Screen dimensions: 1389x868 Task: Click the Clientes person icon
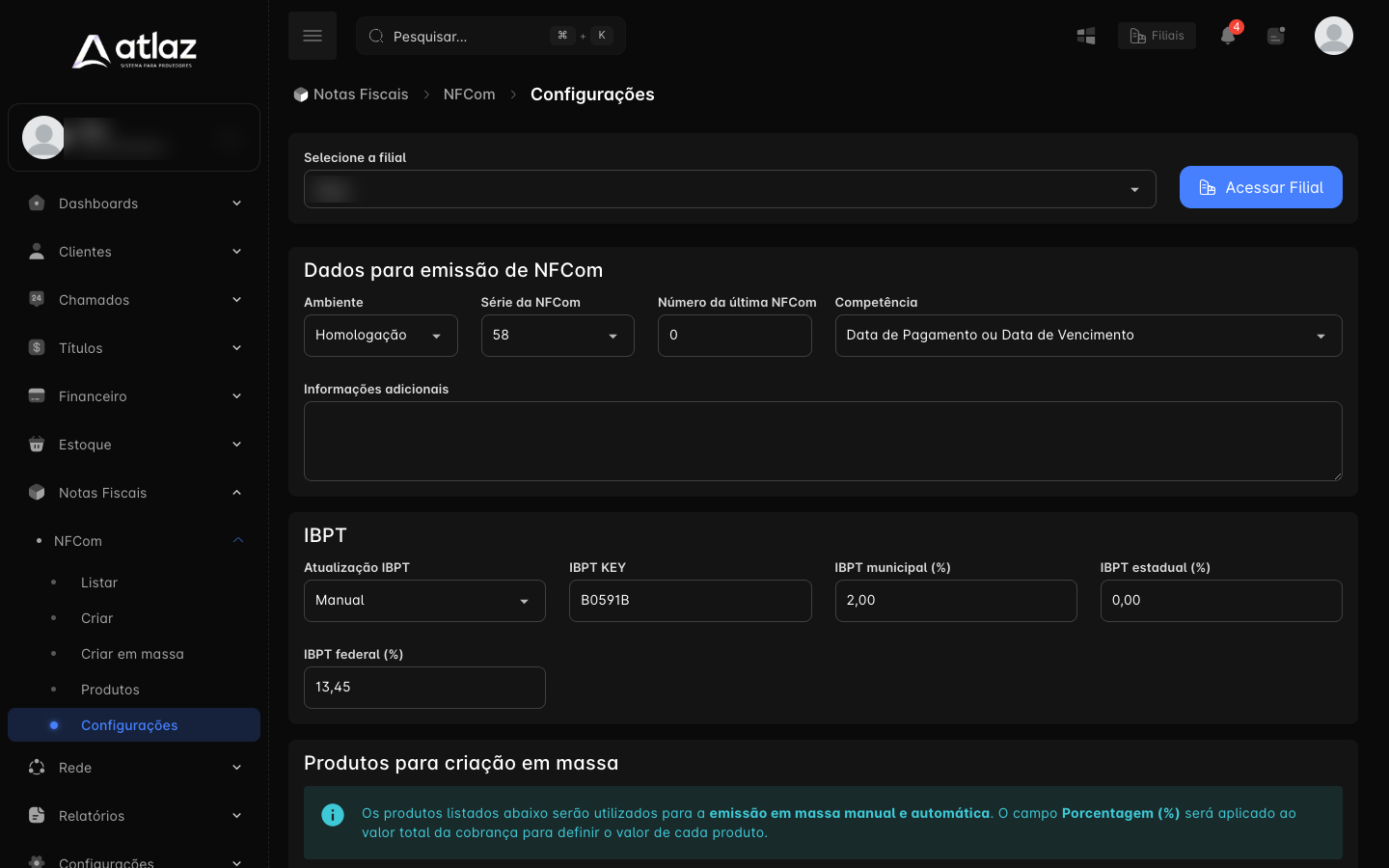[37, 251]
